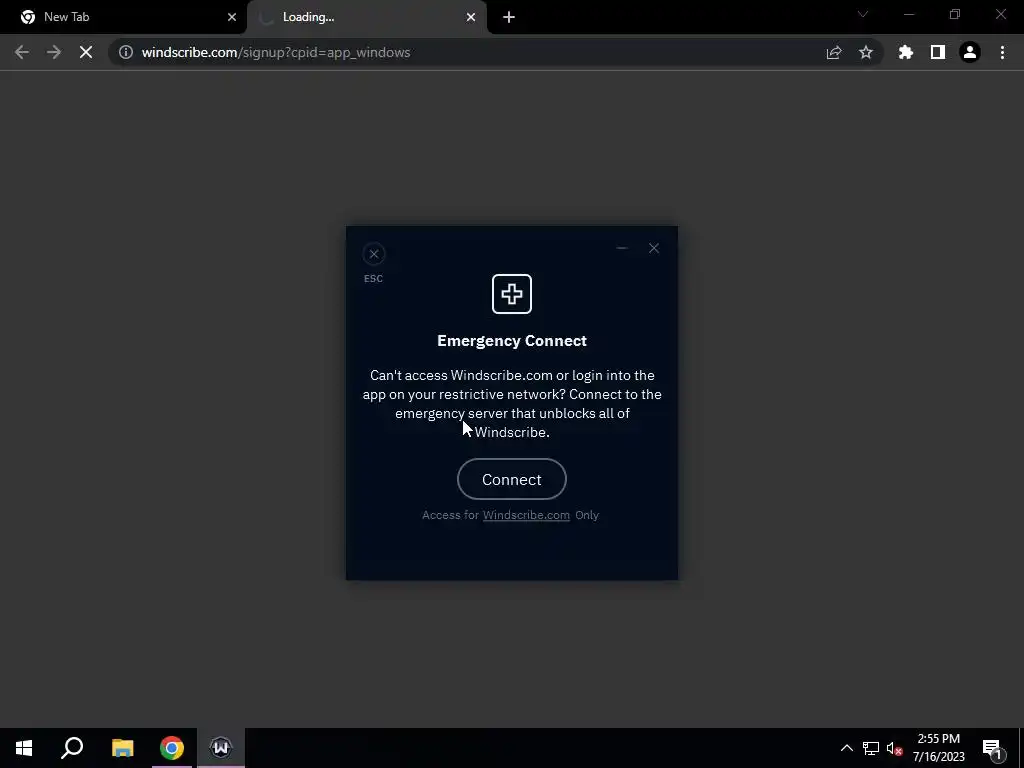Open the Windows notification center

(993, 748)
